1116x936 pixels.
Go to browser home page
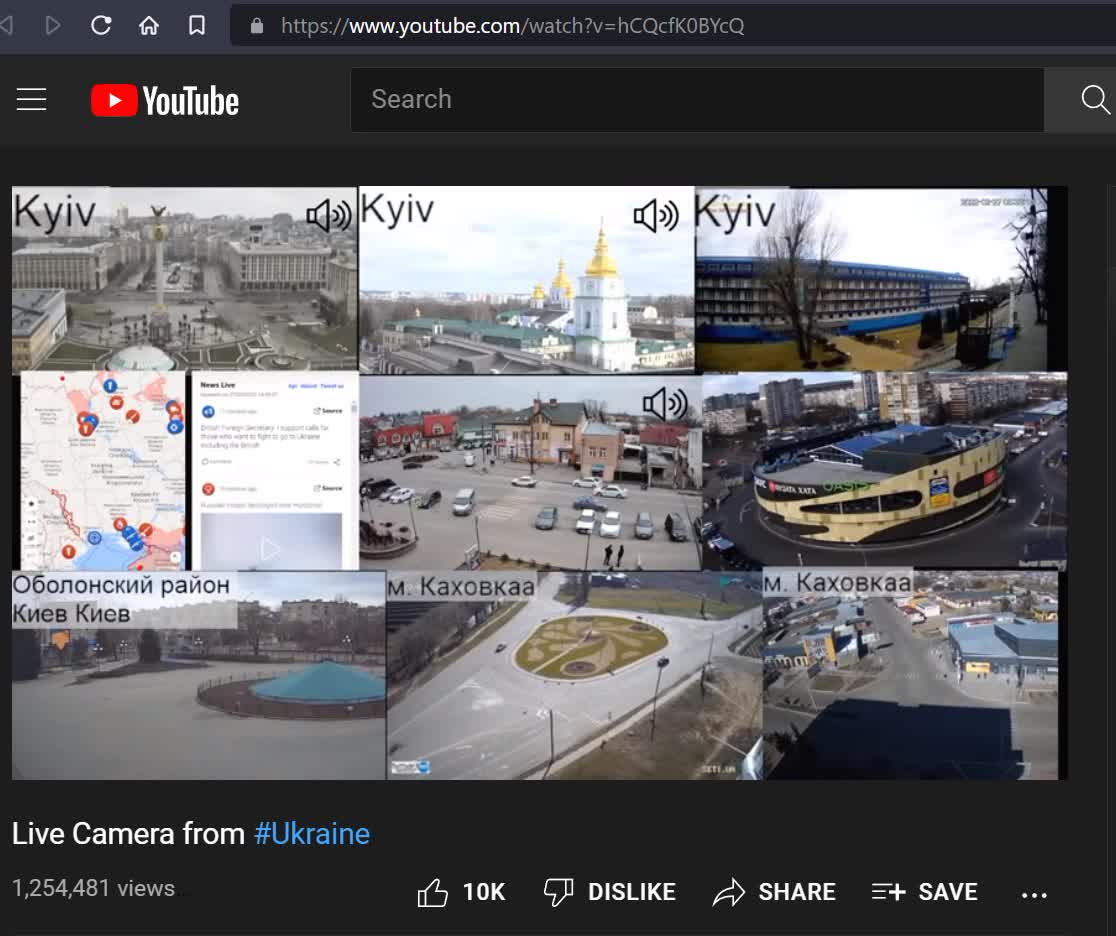pos(149,26)
